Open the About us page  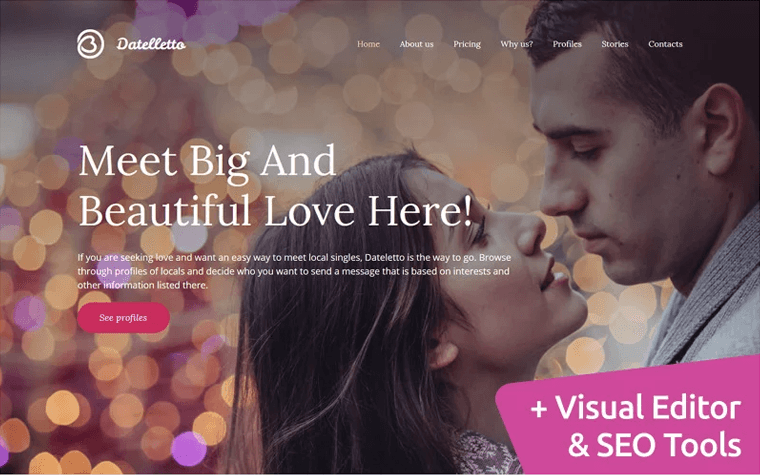coord(416,44)
